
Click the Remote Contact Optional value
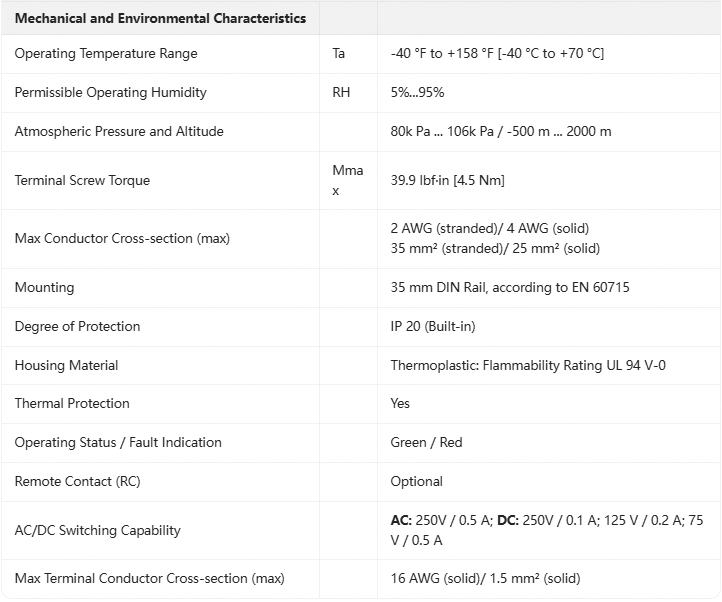[x=416, y=482]
